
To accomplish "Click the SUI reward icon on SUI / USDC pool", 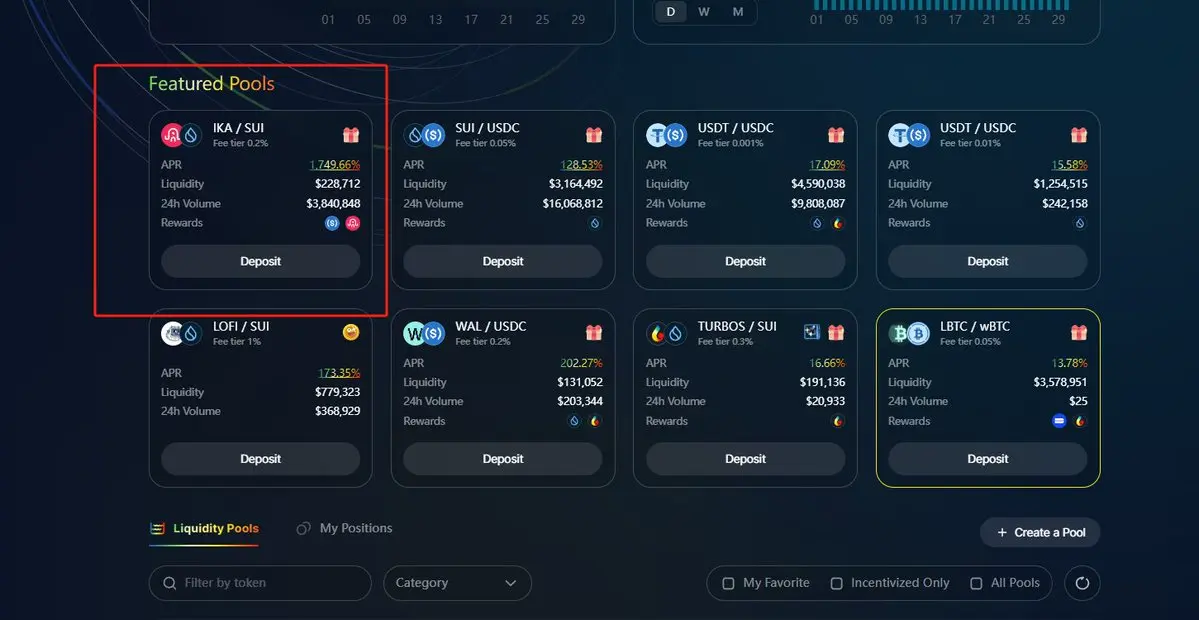I will coord(595,223).
